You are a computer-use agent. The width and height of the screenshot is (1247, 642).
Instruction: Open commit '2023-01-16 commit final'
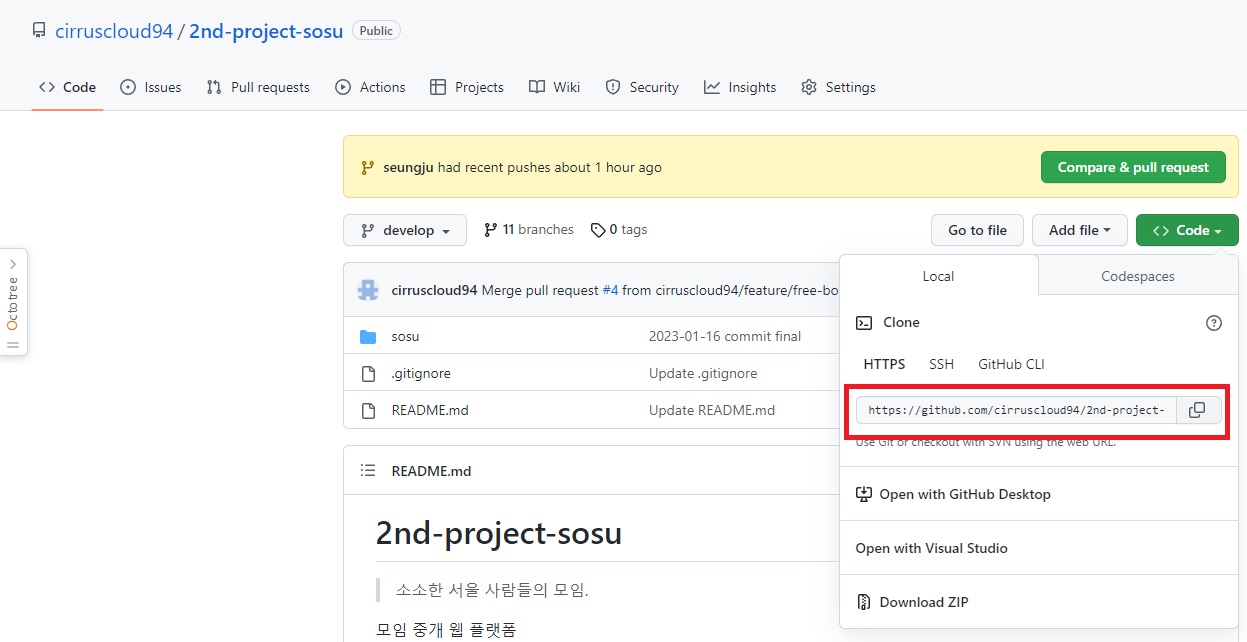coord(725,336)
